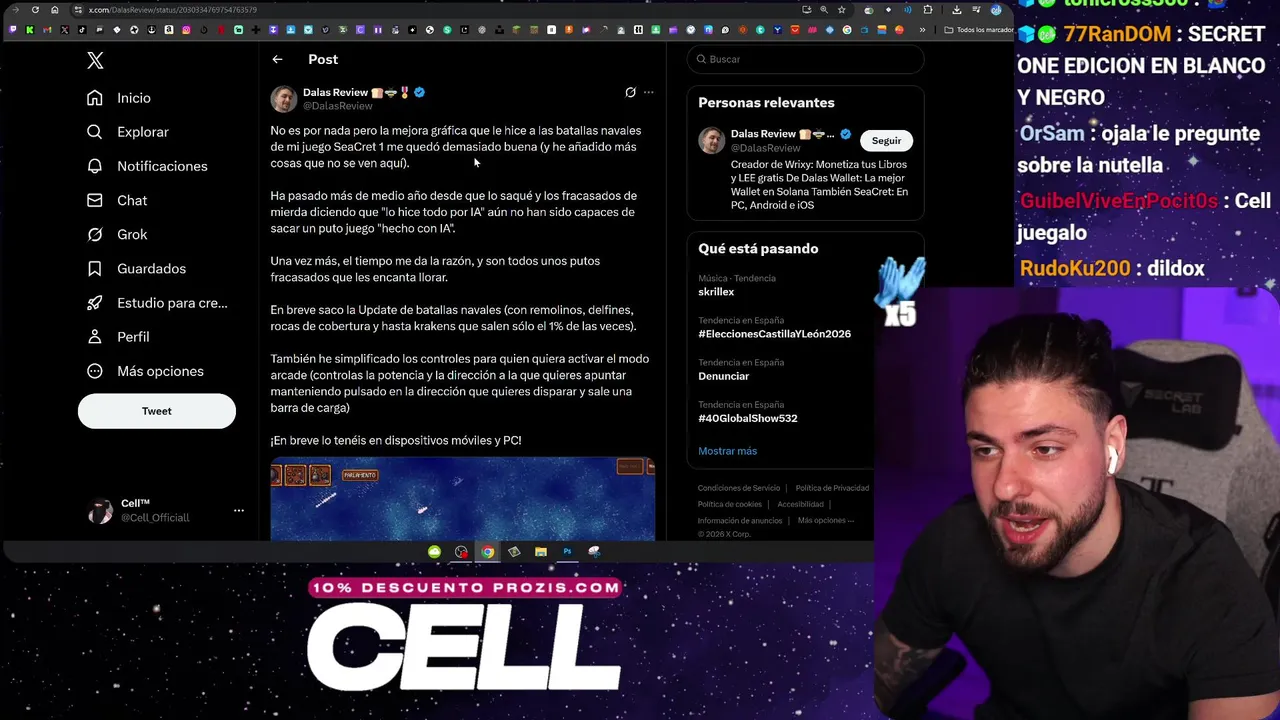
Task: Open #EleccionesCastillaYLeón2026 trend
Action: [x=774, y=334]
